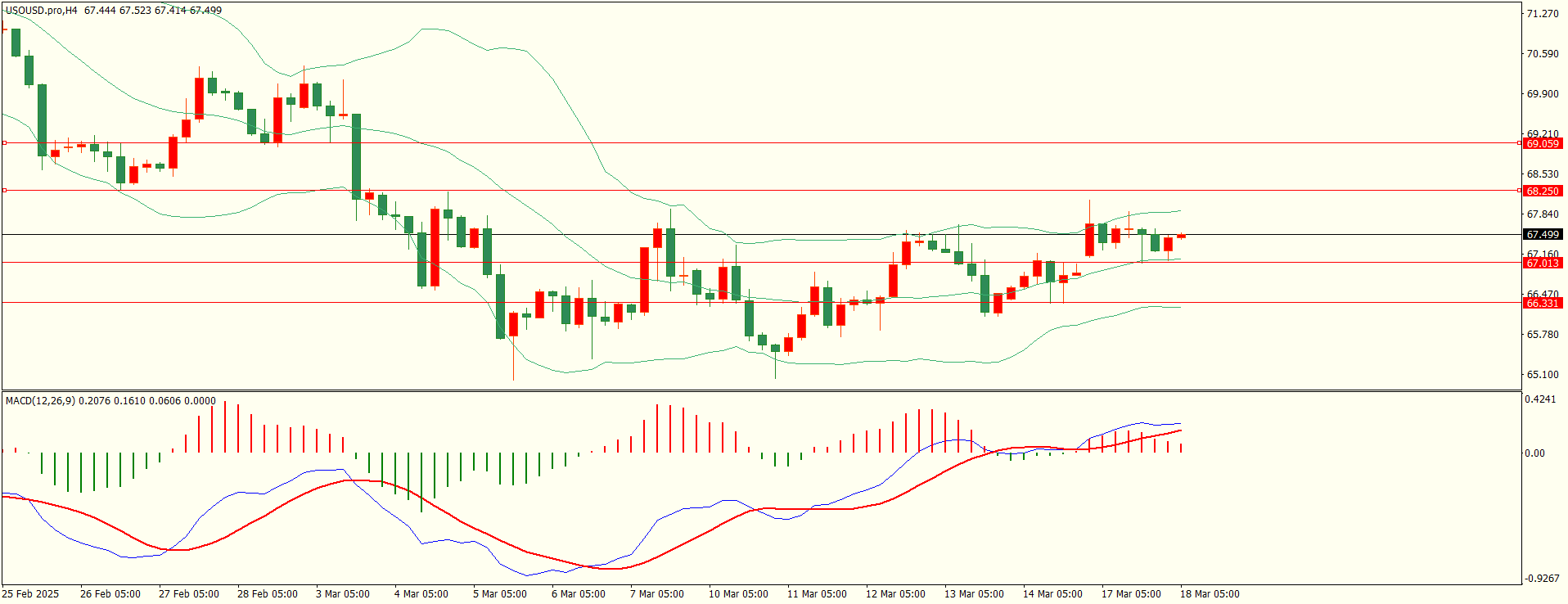Click the red 67.013 price tag
This screenshot has height=604, width=1568.
[1542, 263]
